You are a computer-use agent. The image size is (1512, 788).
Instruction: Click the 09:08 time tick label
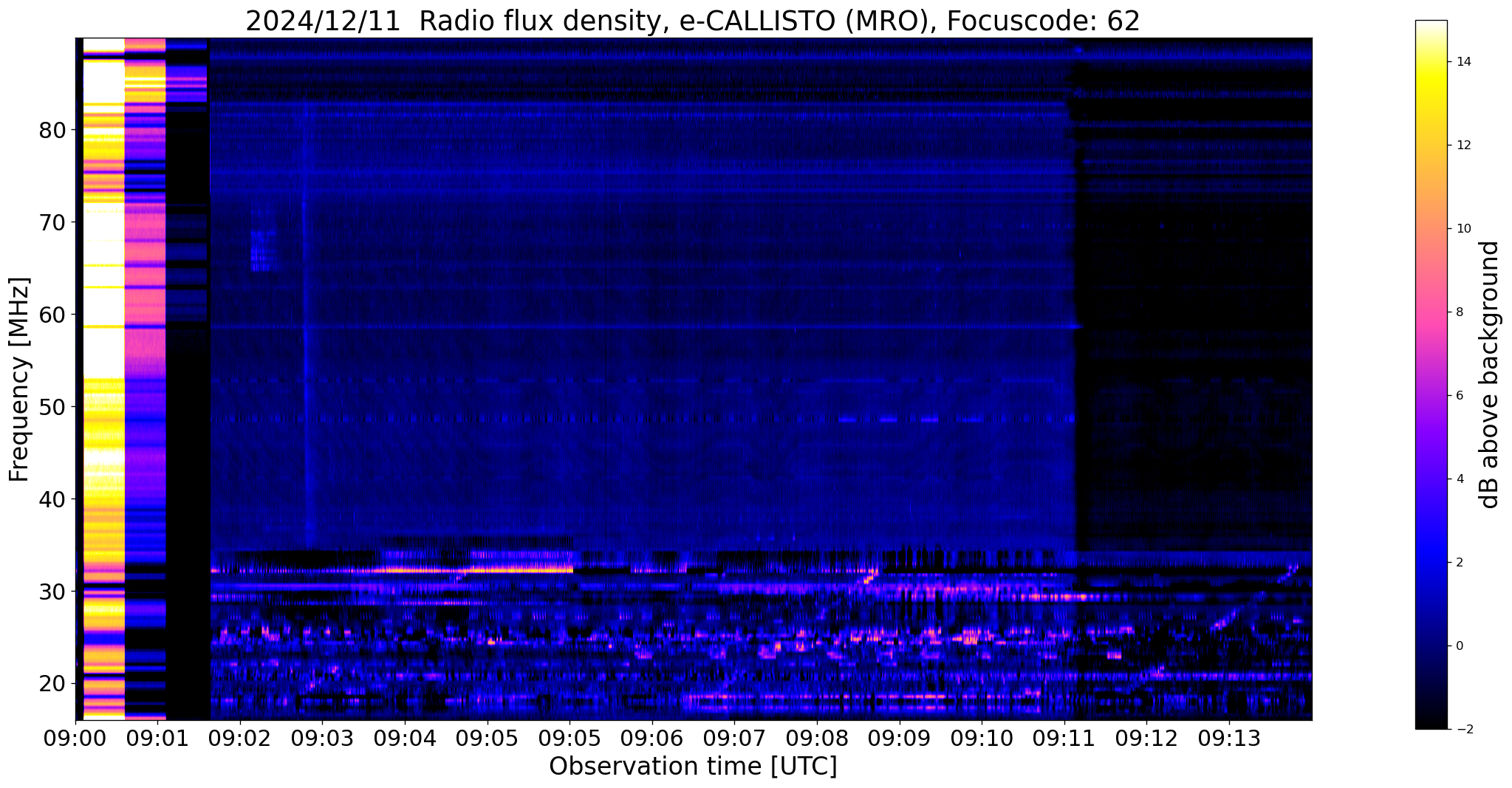click(x=817, y=738)
